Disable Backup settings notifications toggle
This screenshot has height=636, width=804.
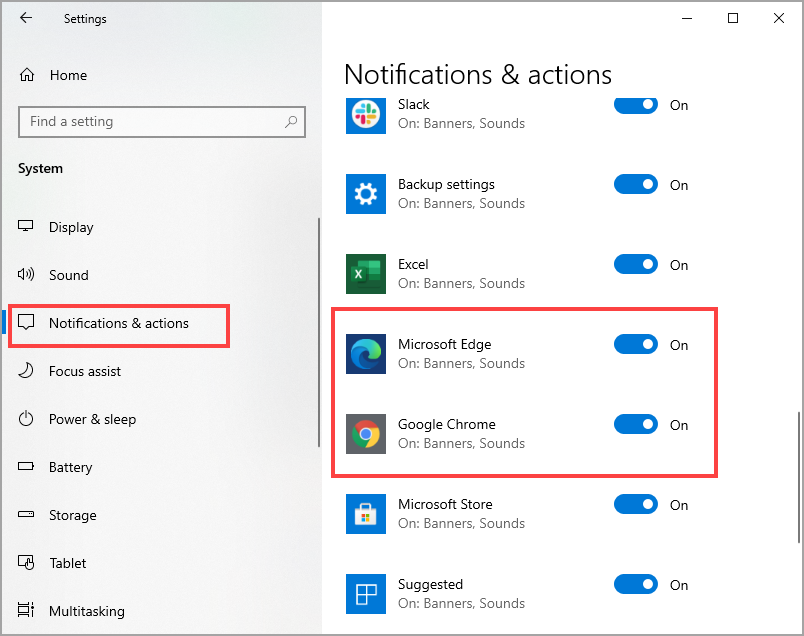[x=636, y=184]
